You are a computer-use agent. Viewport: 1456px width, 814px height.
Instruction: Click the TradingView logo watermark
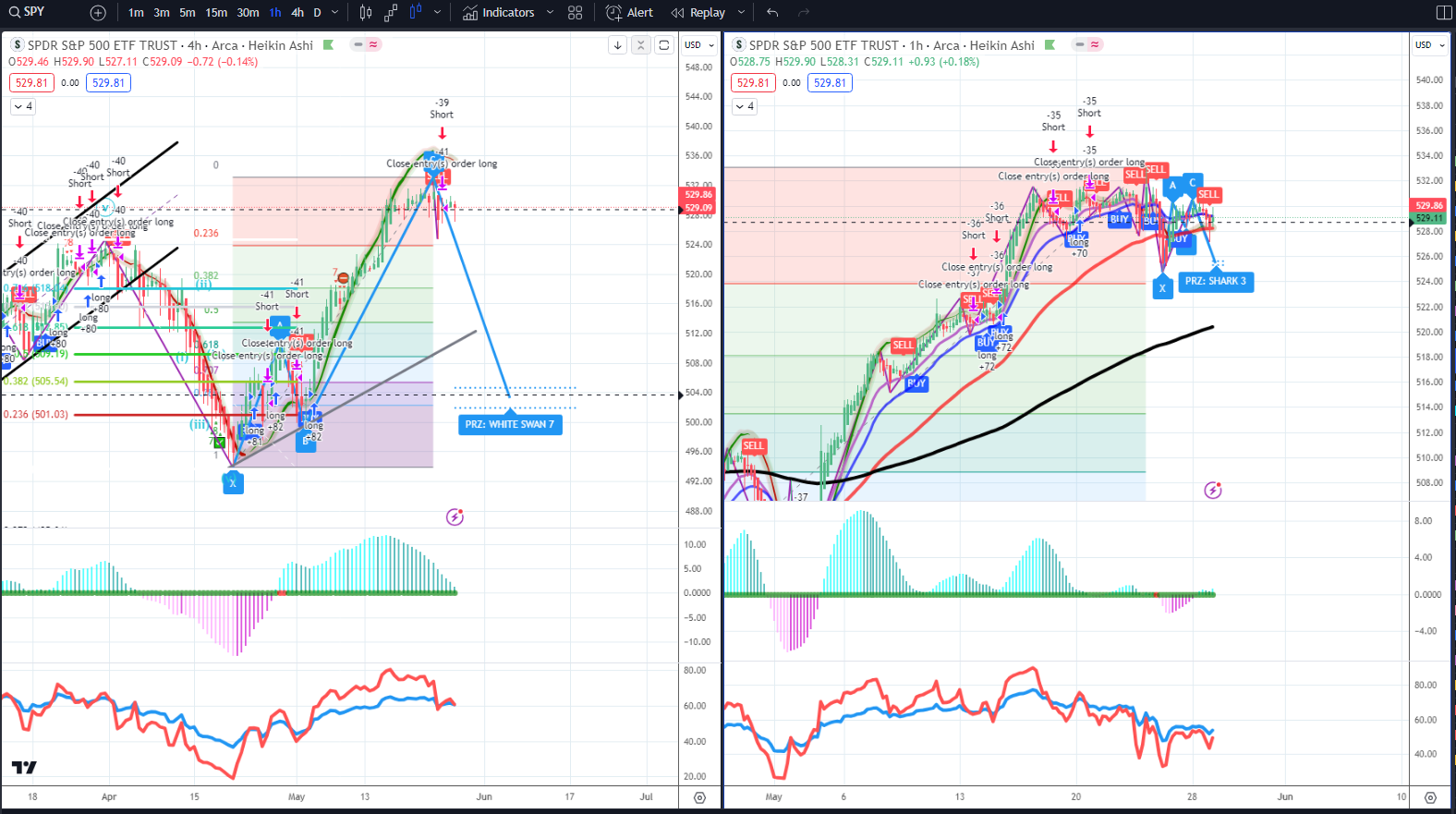[x=24, y=767]
